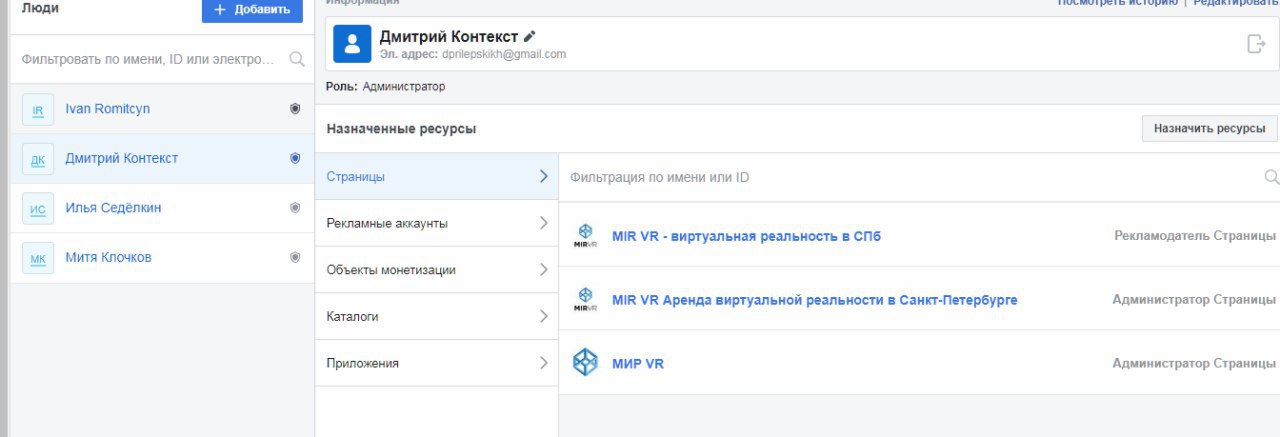Click chevron next to Объекты монетизации
The height and width of the screenshot is (437, 1280).
click(x=543, y=269)
